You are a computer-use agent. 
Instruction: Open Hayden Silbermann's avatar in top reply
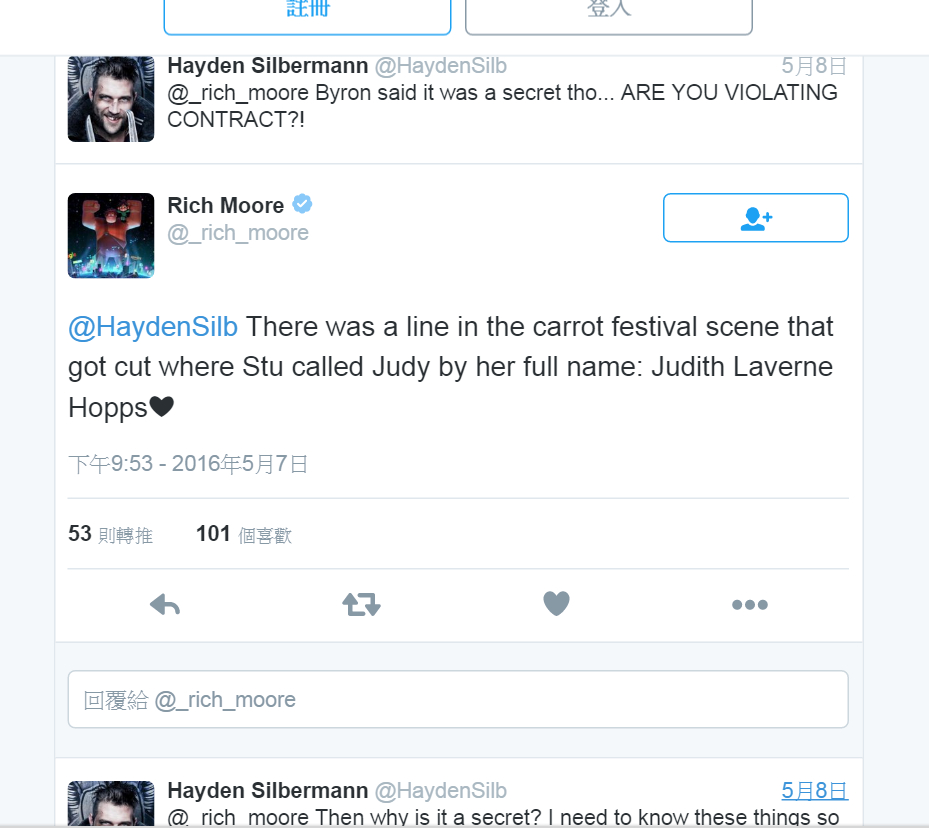tap(111, 99)
